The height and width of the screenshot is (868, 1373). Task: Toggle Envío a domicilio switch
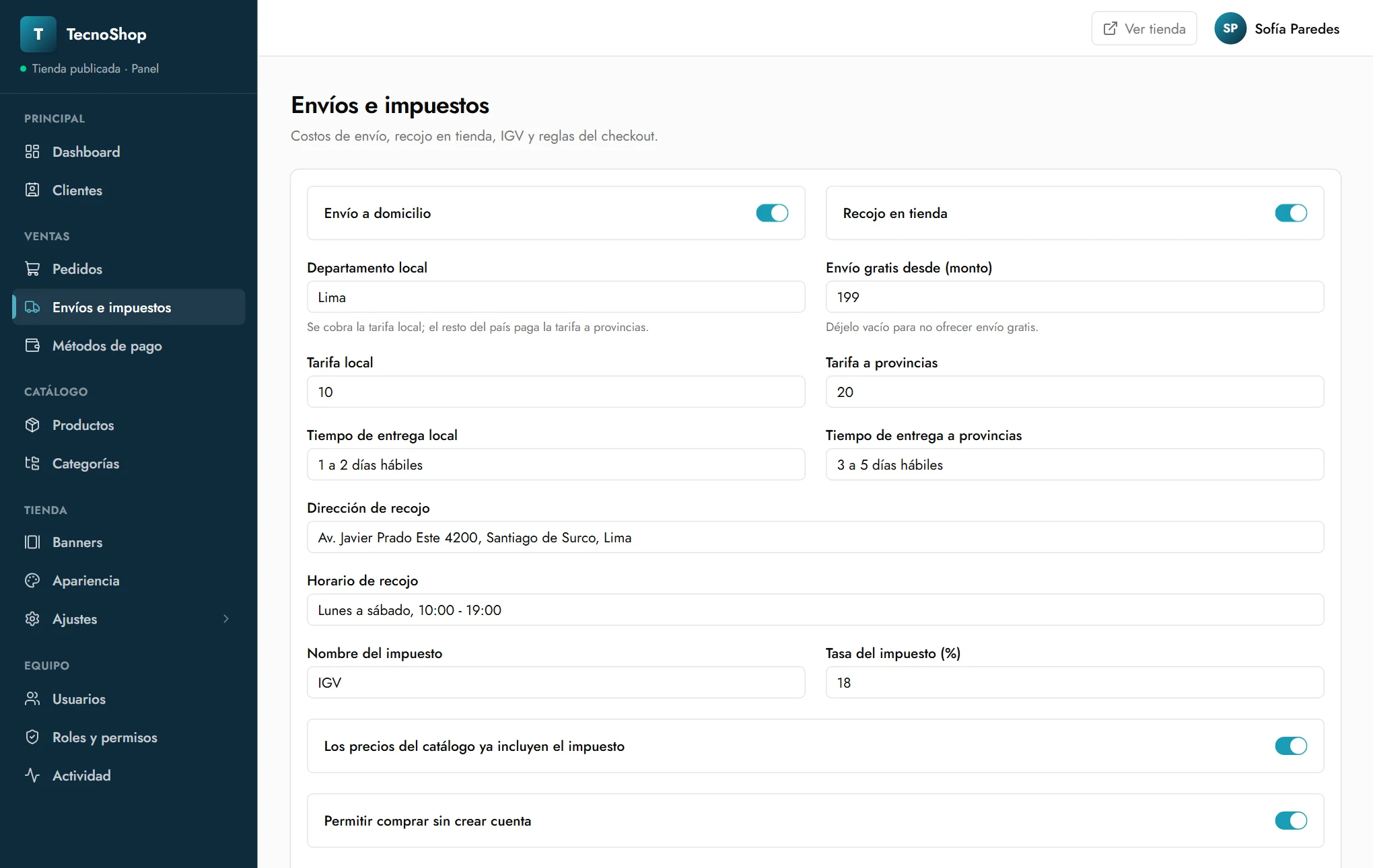tap(772, 213)
